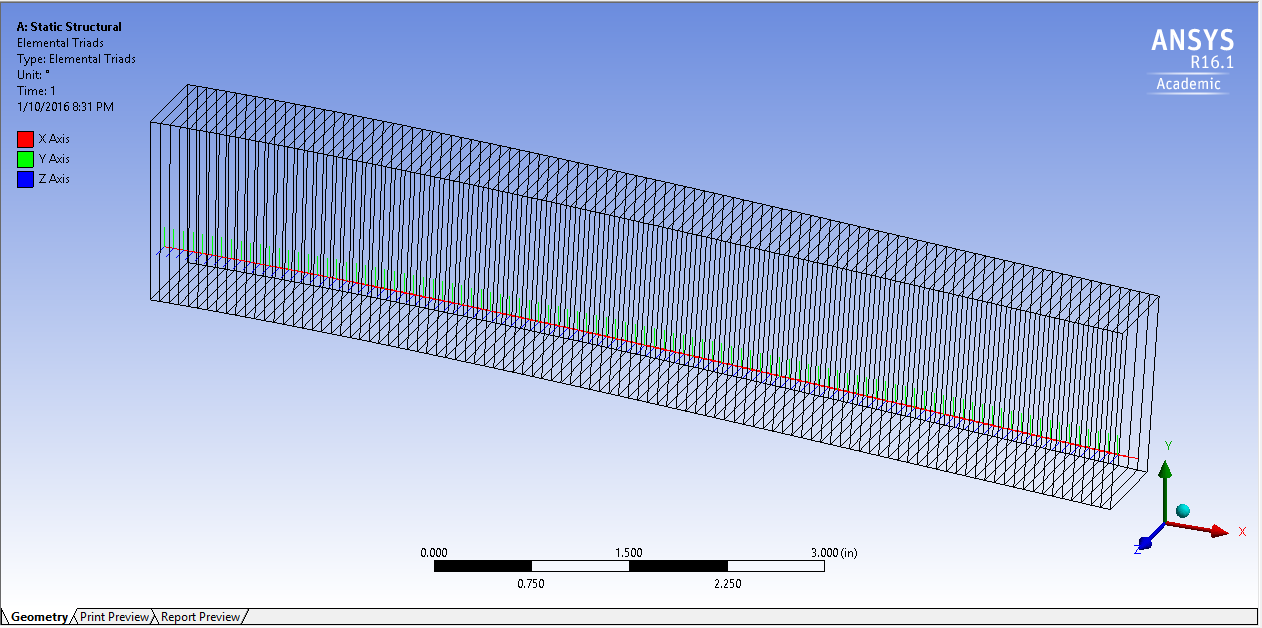Viewport: 1262px width, 628px height.
Task: Click the 'A: Static Structural' title text
Action: click(69, 27)
